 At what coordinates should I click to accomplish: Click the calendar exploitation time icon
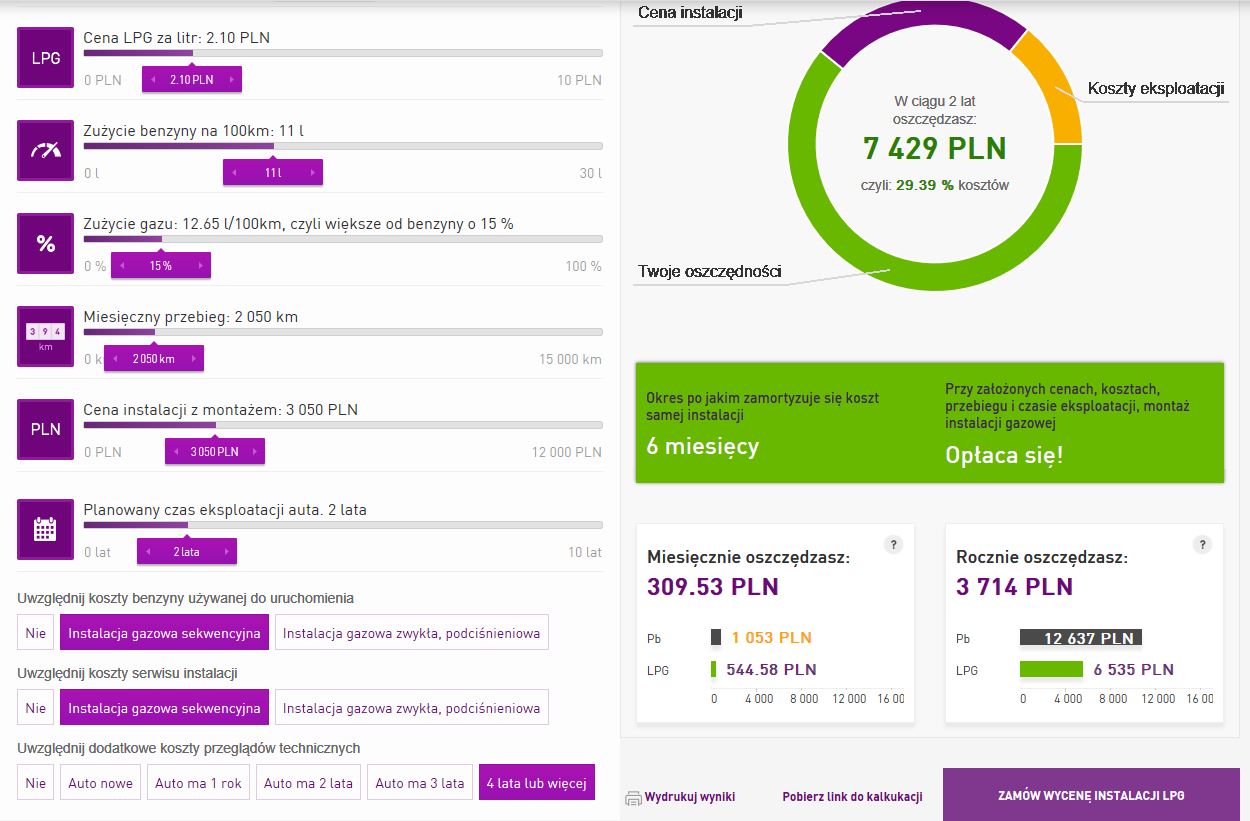click(46, 529)
